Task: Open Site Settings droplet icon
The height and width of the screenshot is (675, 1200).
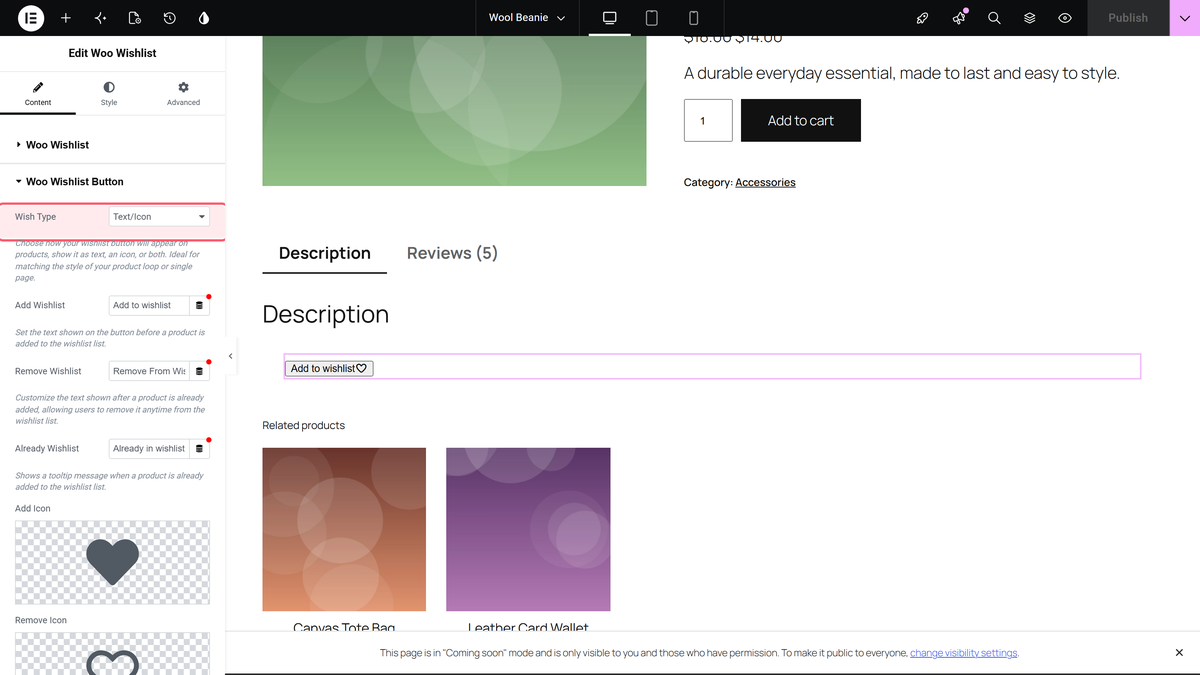Action: click(204, 18)
